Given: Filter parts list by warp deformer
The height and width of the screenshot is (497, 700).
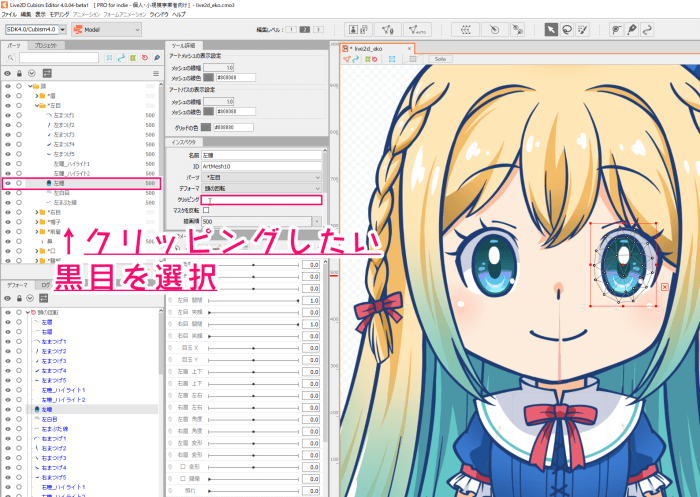Looking at the screenshot, I should click(x=133, y=58).
